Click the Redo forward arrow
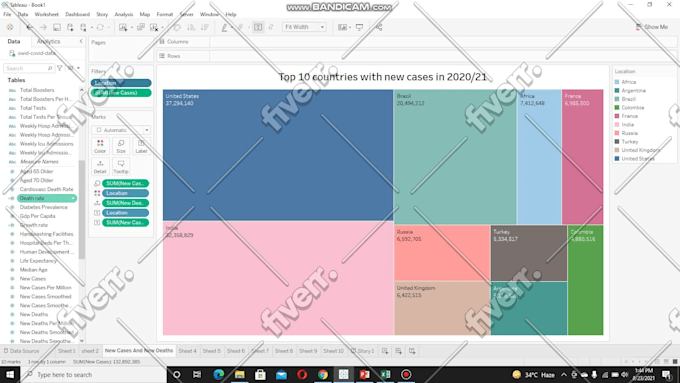The image size is (680, 383). 43,27
